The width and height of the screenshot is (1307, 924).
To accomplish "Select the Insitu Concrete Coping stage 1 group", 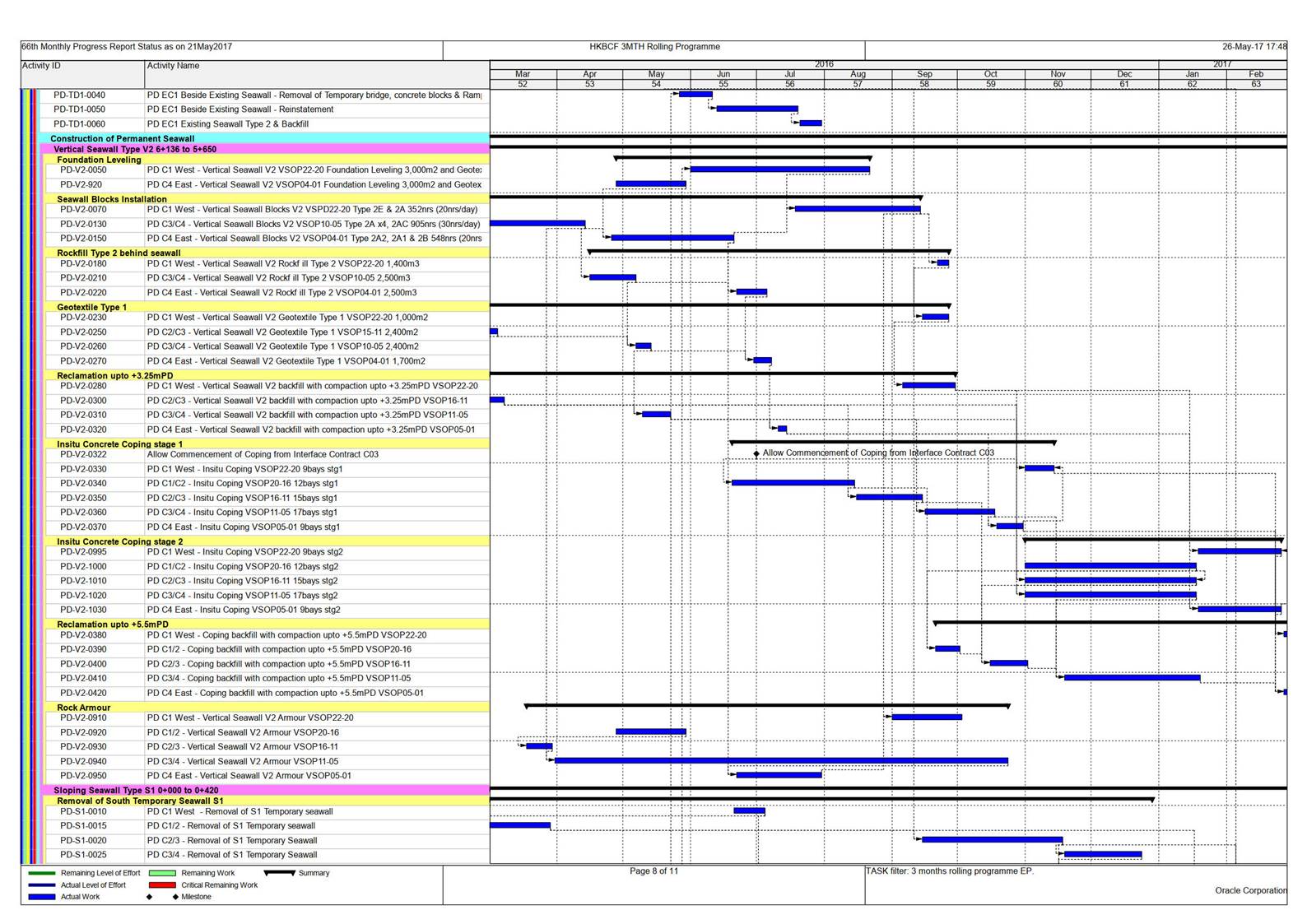I will point(267,443).
